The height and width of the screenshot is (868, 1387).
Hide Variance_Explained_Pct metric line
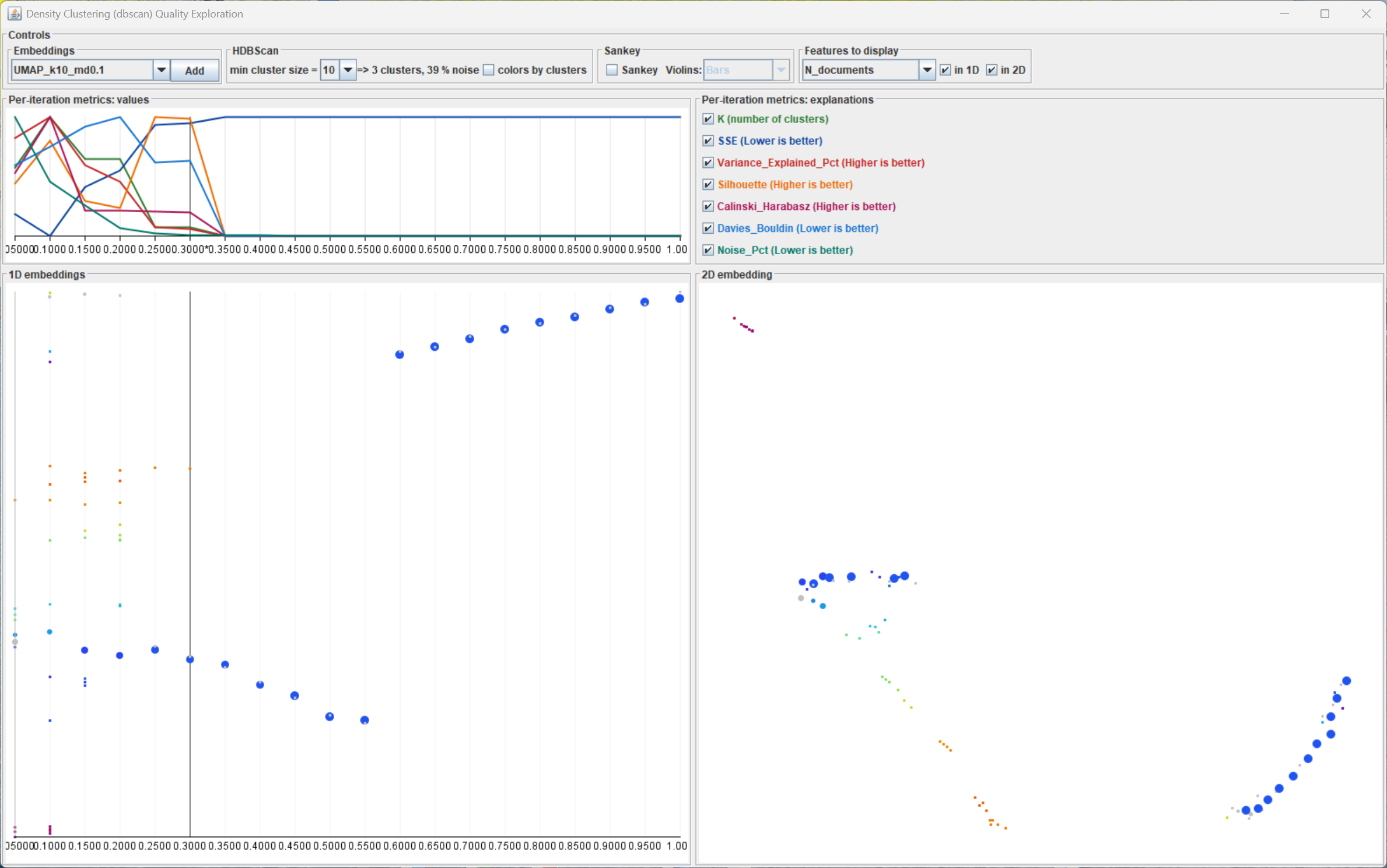click(708, 163)
